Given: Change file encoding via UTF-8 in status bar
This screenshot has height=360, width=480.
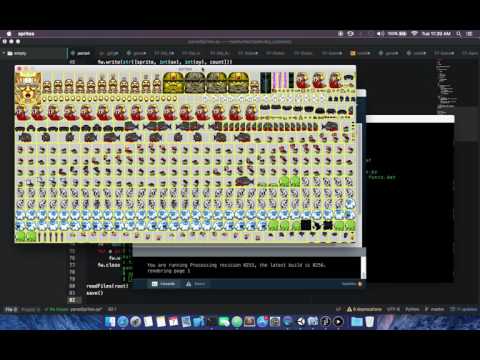Looking at the screenshot, I should pos(393,309).
